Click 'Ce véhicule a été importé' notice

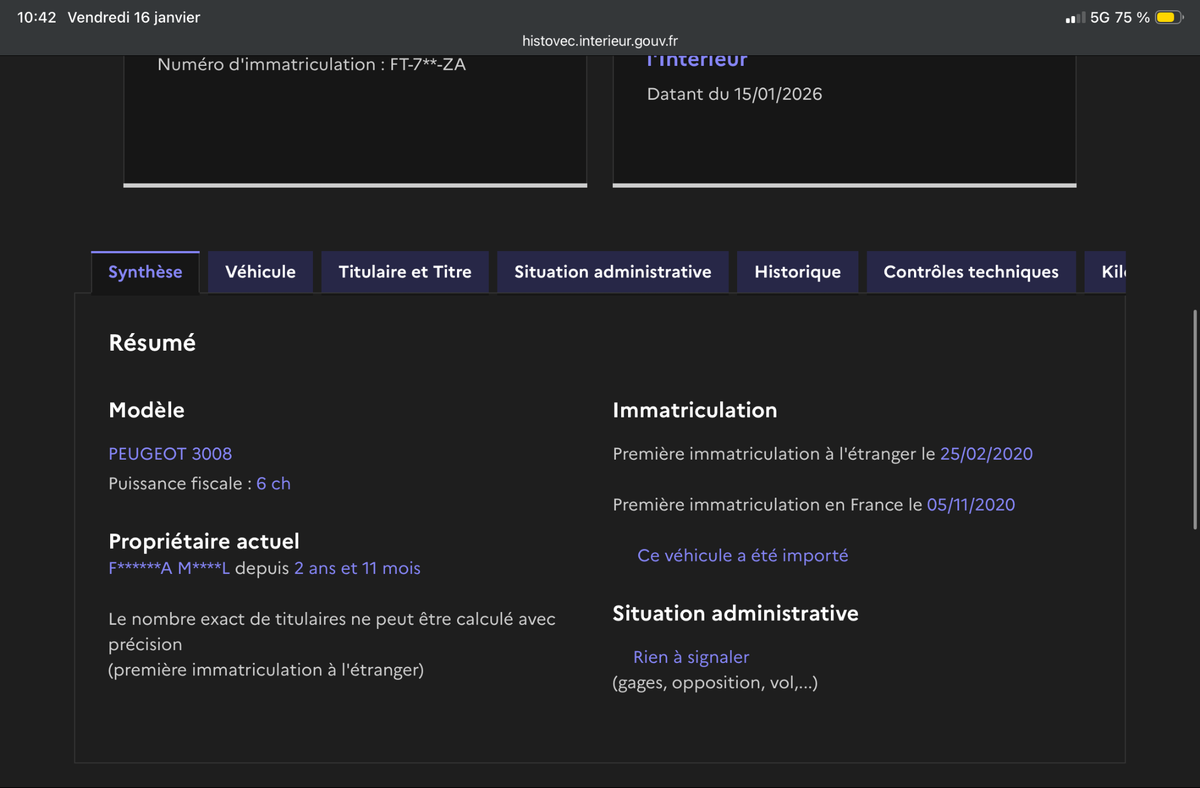click(x=742, y=556)
